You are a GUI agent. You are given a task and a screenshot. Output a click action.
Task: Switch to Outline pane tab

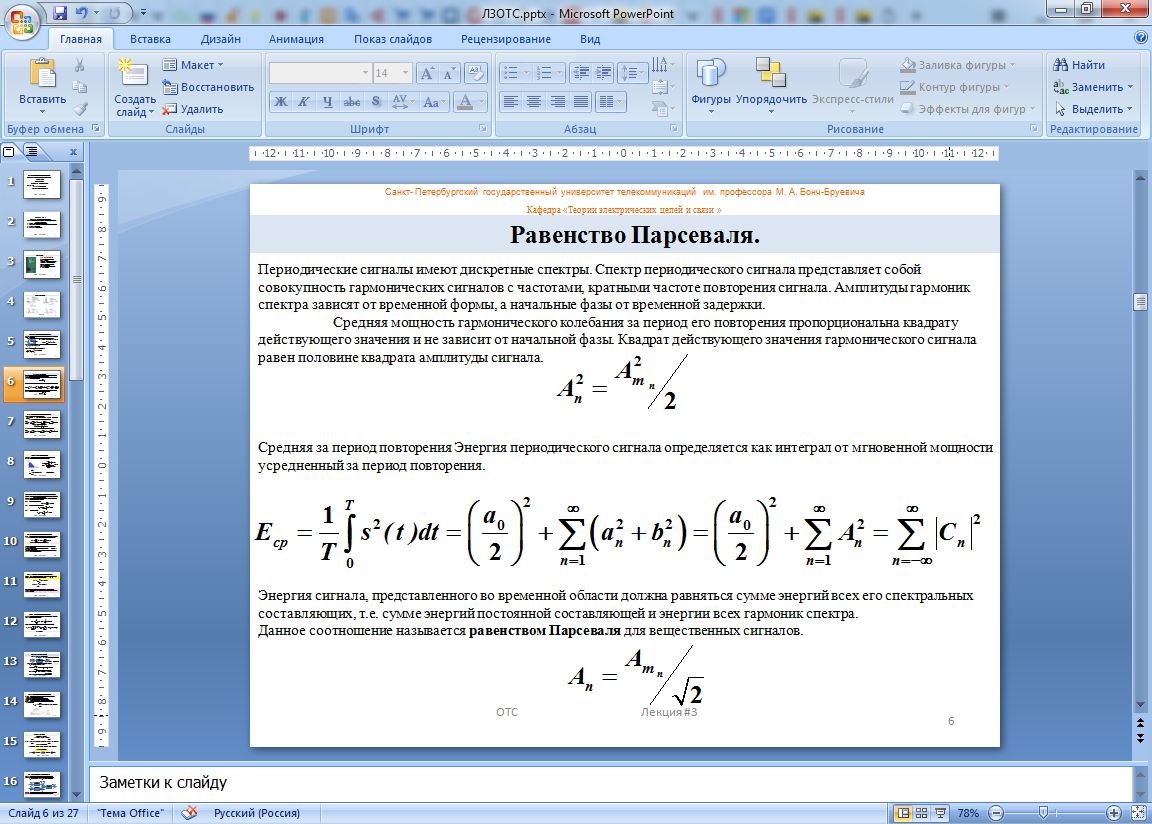[x=30, y=151]
